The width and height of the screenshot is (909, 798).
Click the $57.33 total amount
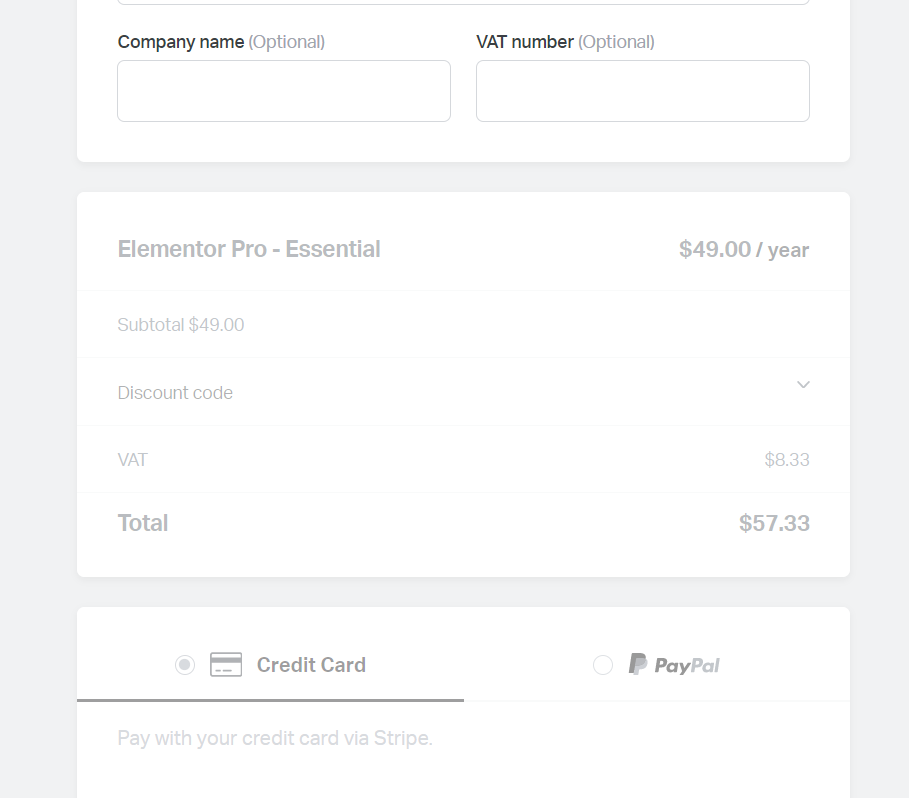pos(774,523)
